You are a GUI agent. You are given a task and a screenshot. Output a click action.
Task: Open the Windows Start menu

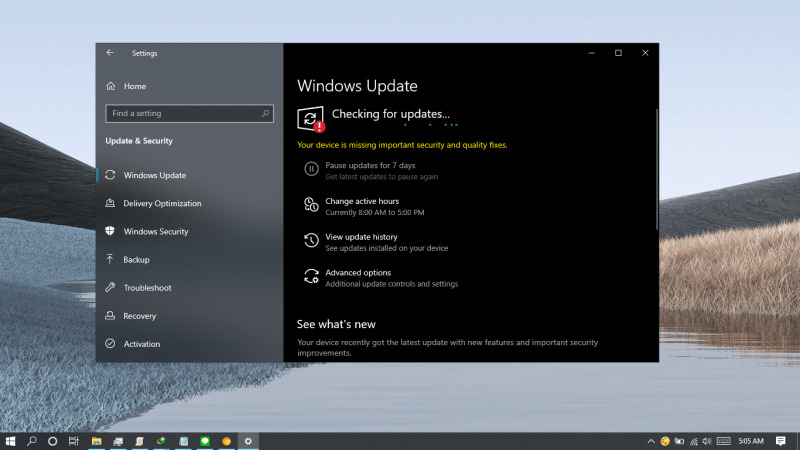click(x=10, y=441)
